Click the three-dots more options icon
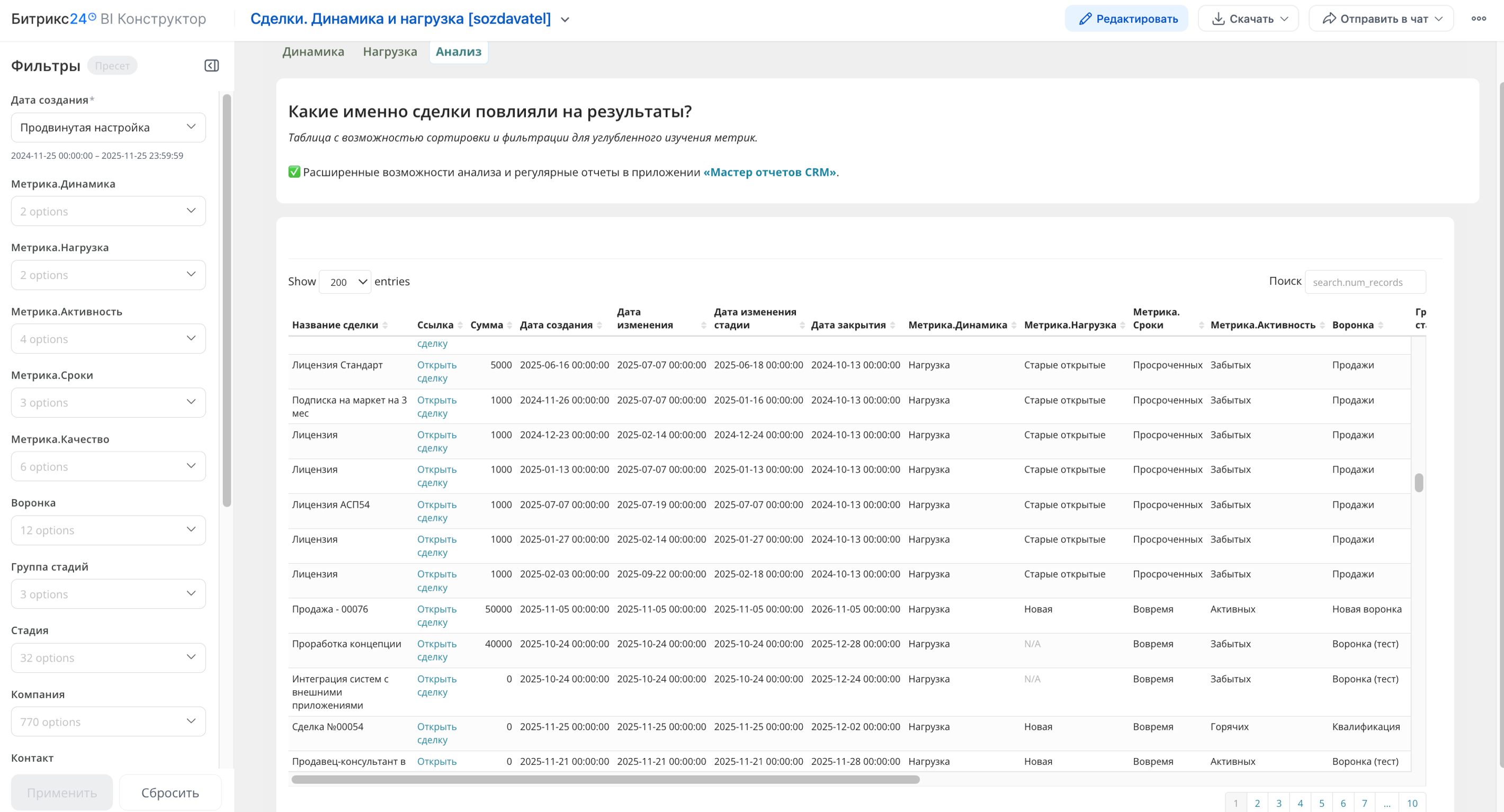1504x812 pixels. pyautogui.click(x=1478, y=19)
